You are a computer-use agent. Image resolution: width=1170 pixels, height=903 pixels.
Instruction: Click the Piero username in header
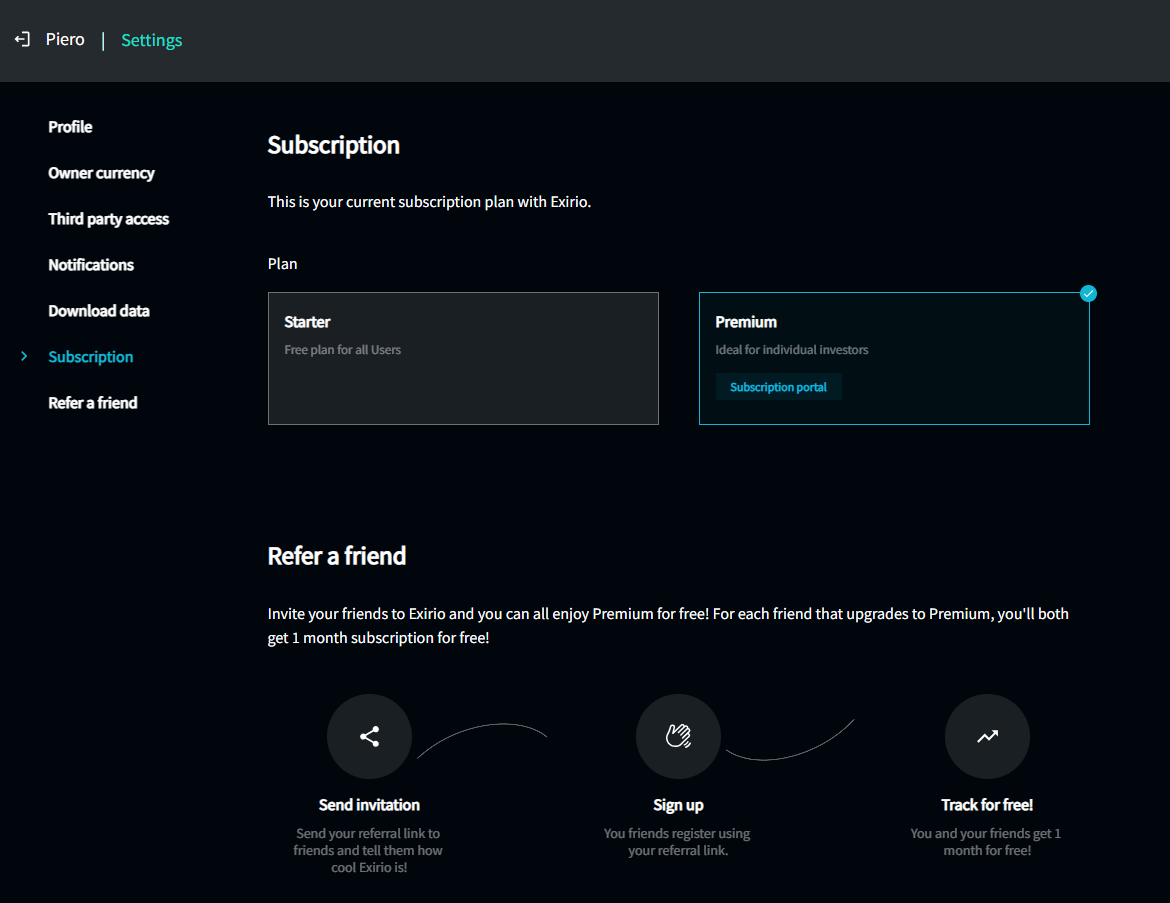65,40
